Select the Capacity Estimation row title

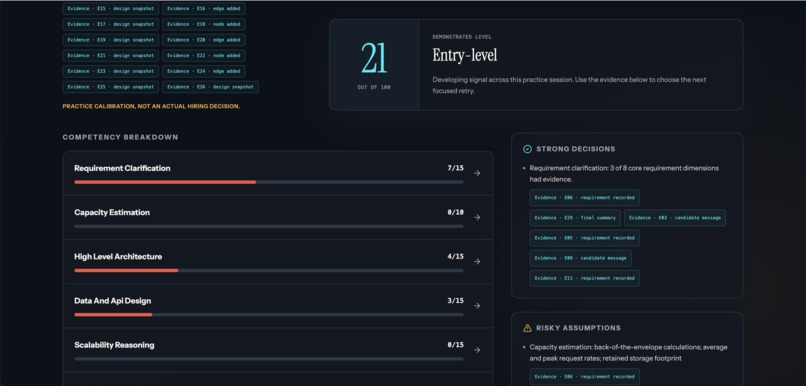(112, 212)
